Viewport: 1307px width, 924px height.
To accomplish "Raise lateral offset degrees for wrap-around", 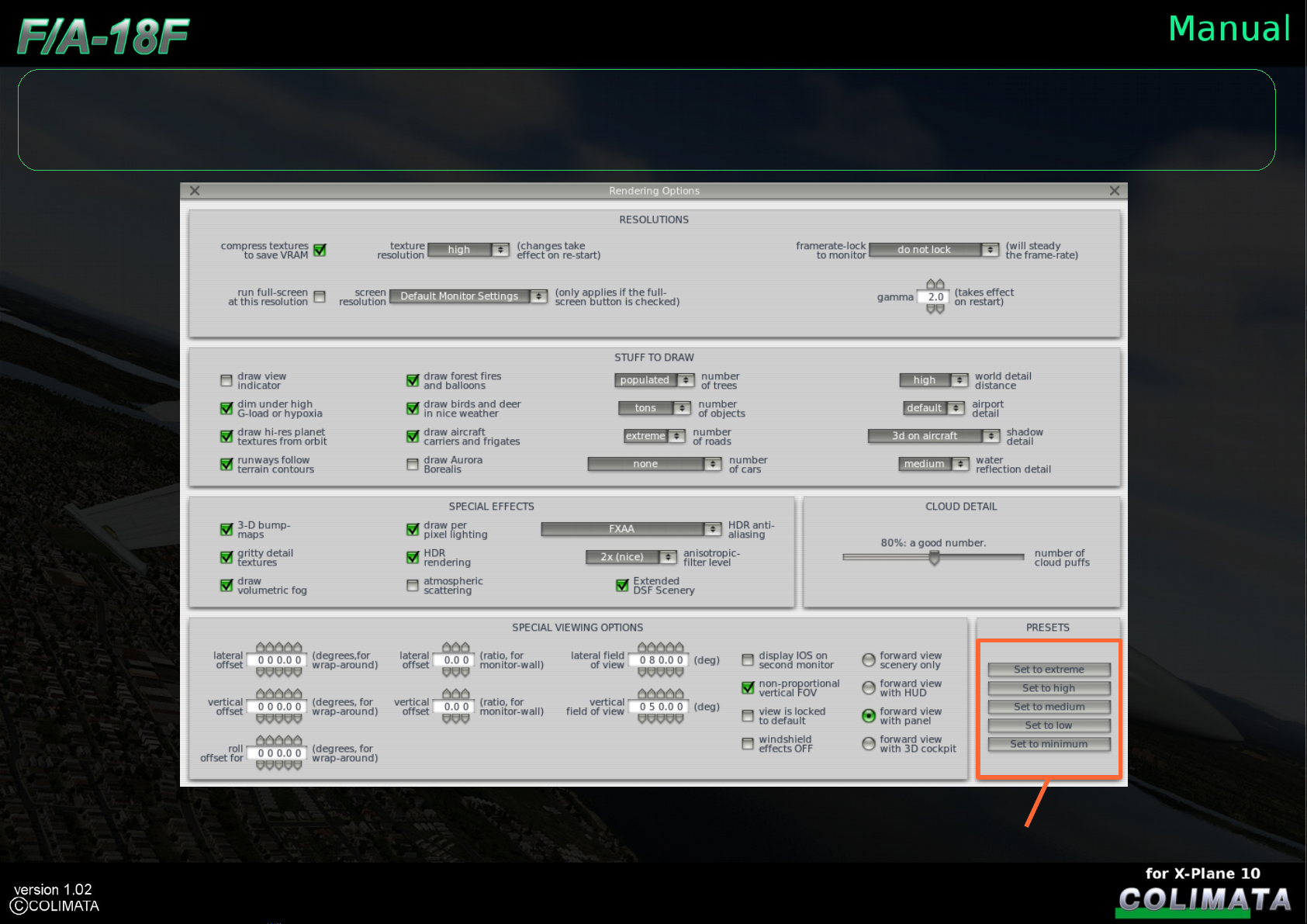I will pos(278,648).
